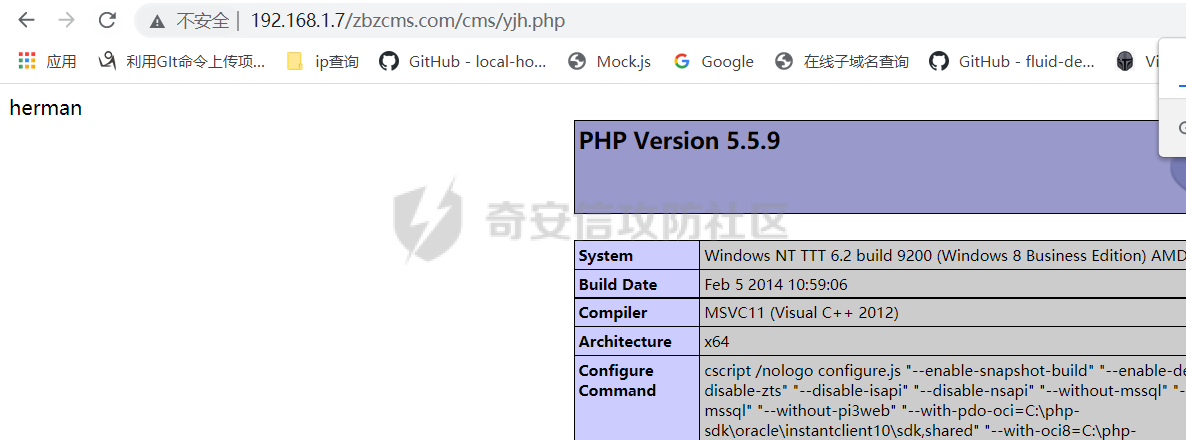Open the GitHub - fluid-de bookmark
Viewport: 1186px width, 440px height.
coord(1012,61)
